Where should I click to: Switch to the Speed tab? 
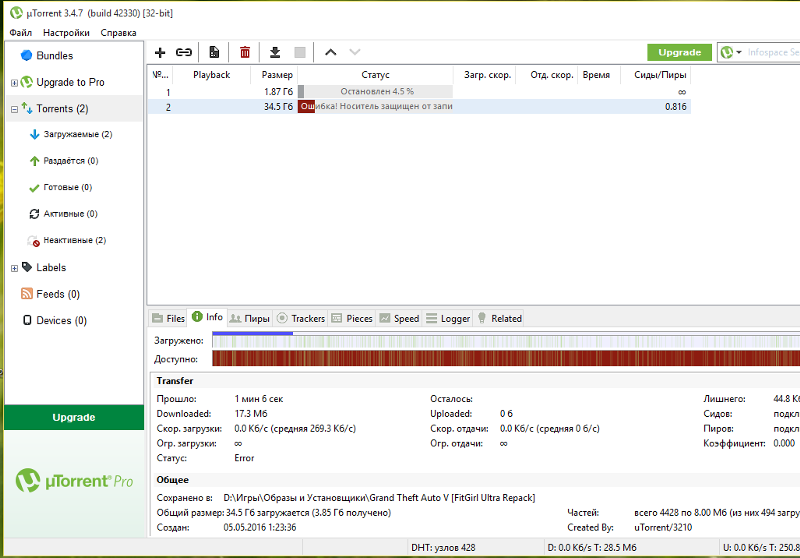399,318
